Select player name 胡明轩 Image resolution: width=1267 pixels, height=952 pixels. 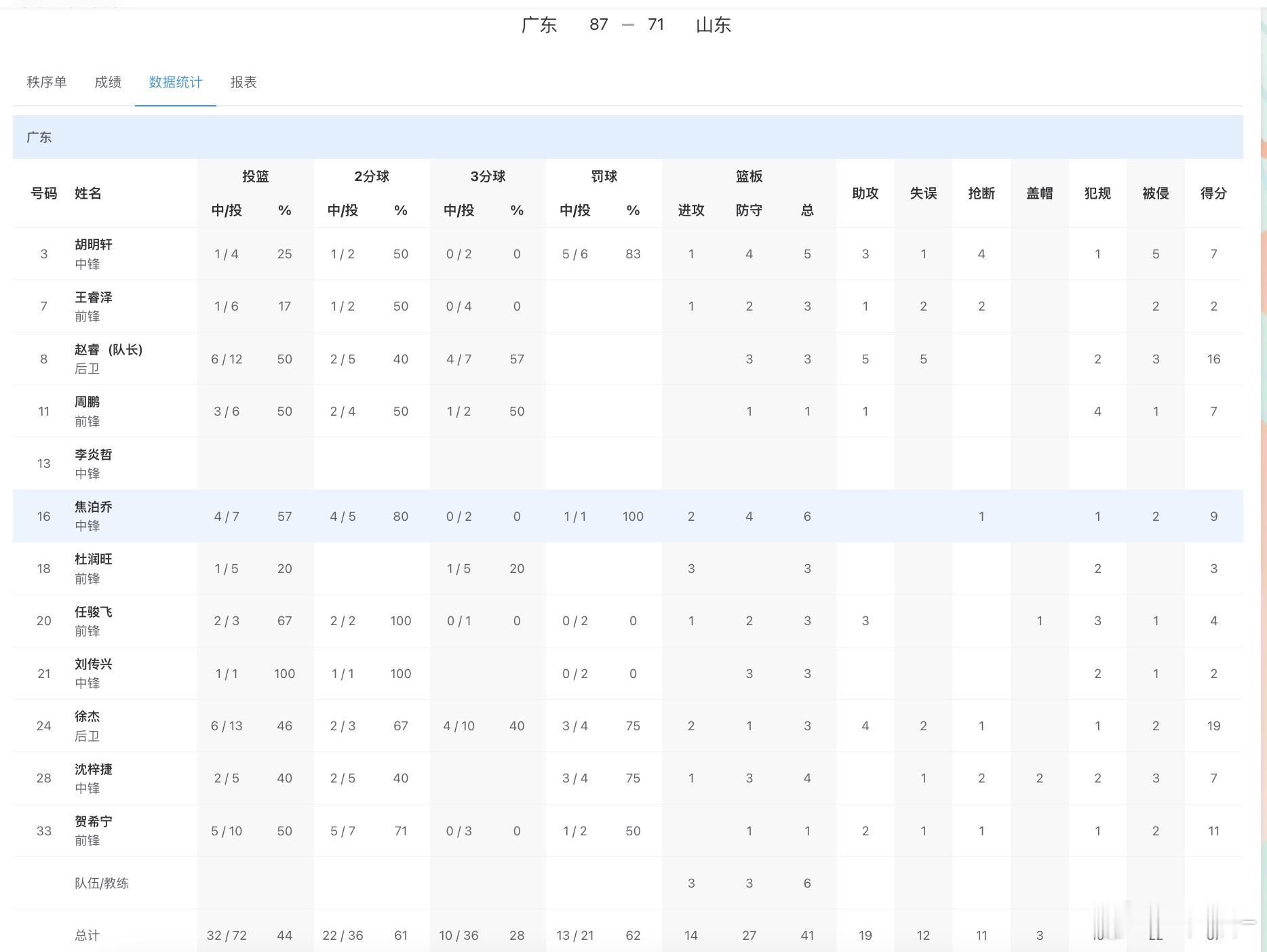(94, 245)
